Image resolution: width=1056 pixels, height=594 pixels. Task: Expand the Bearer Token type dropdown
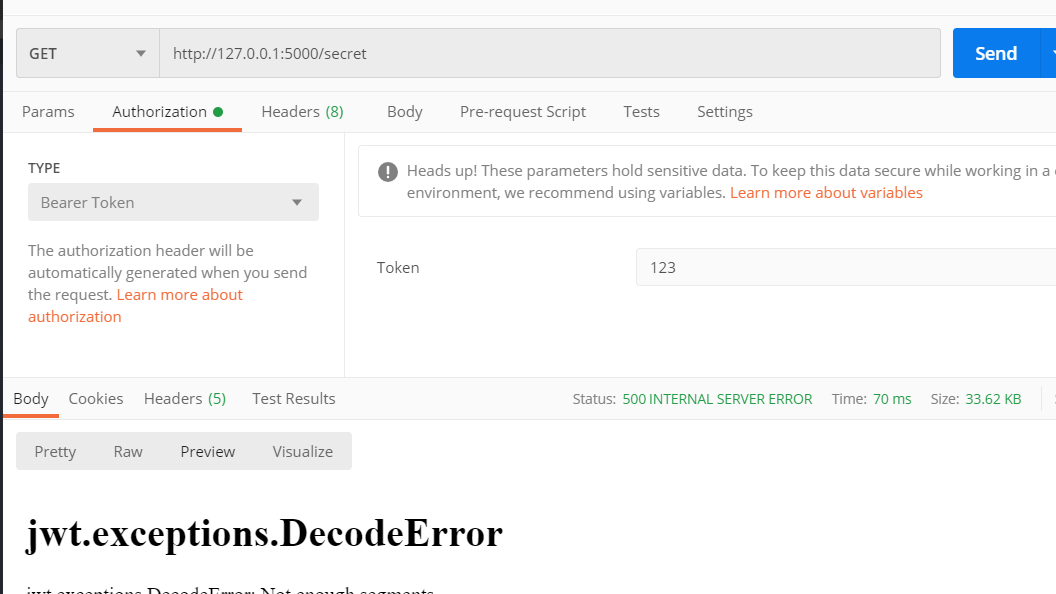coord(173,202)
